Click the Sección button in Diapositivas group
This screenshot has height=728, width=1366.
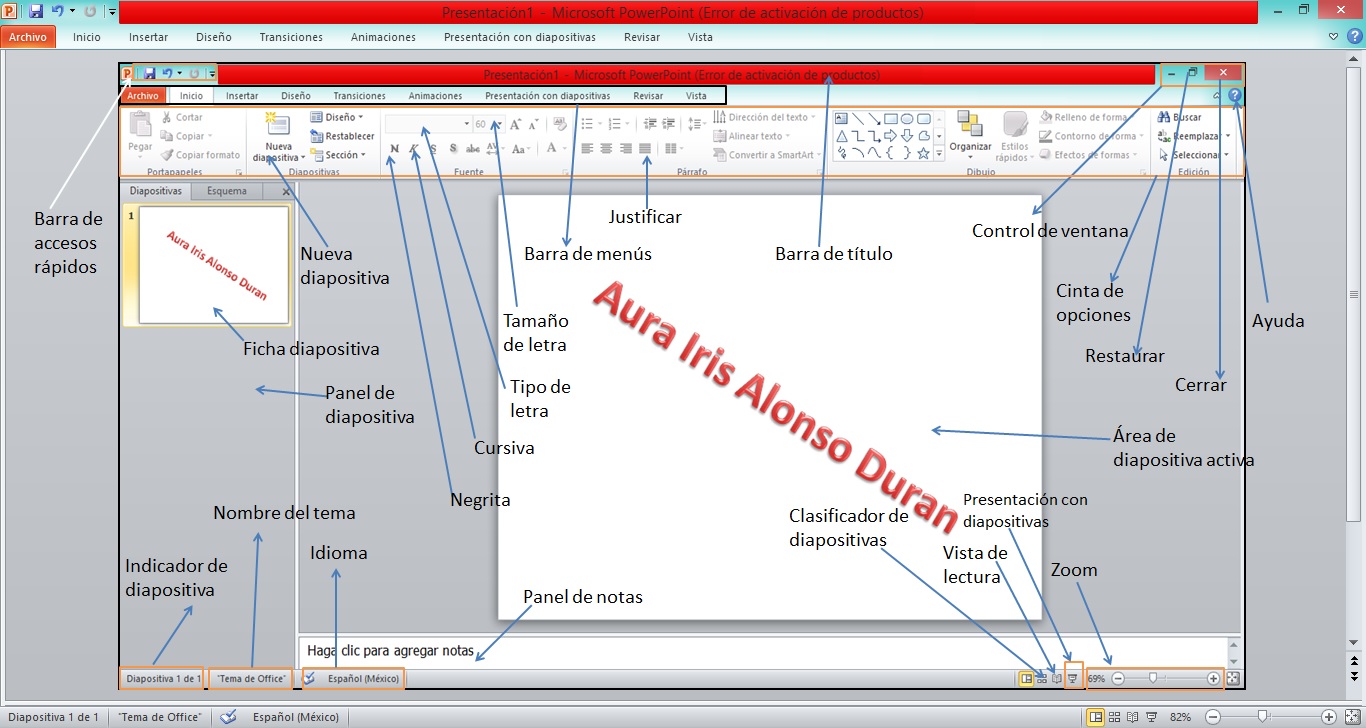coord(340,155)
